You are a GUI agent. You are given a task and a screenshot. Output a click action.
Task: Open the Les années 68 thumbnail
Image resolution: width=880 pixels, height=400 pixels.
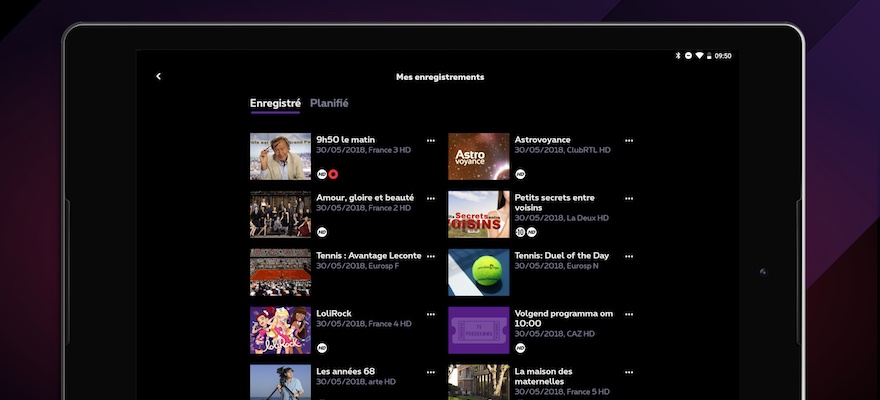(280, 382)
